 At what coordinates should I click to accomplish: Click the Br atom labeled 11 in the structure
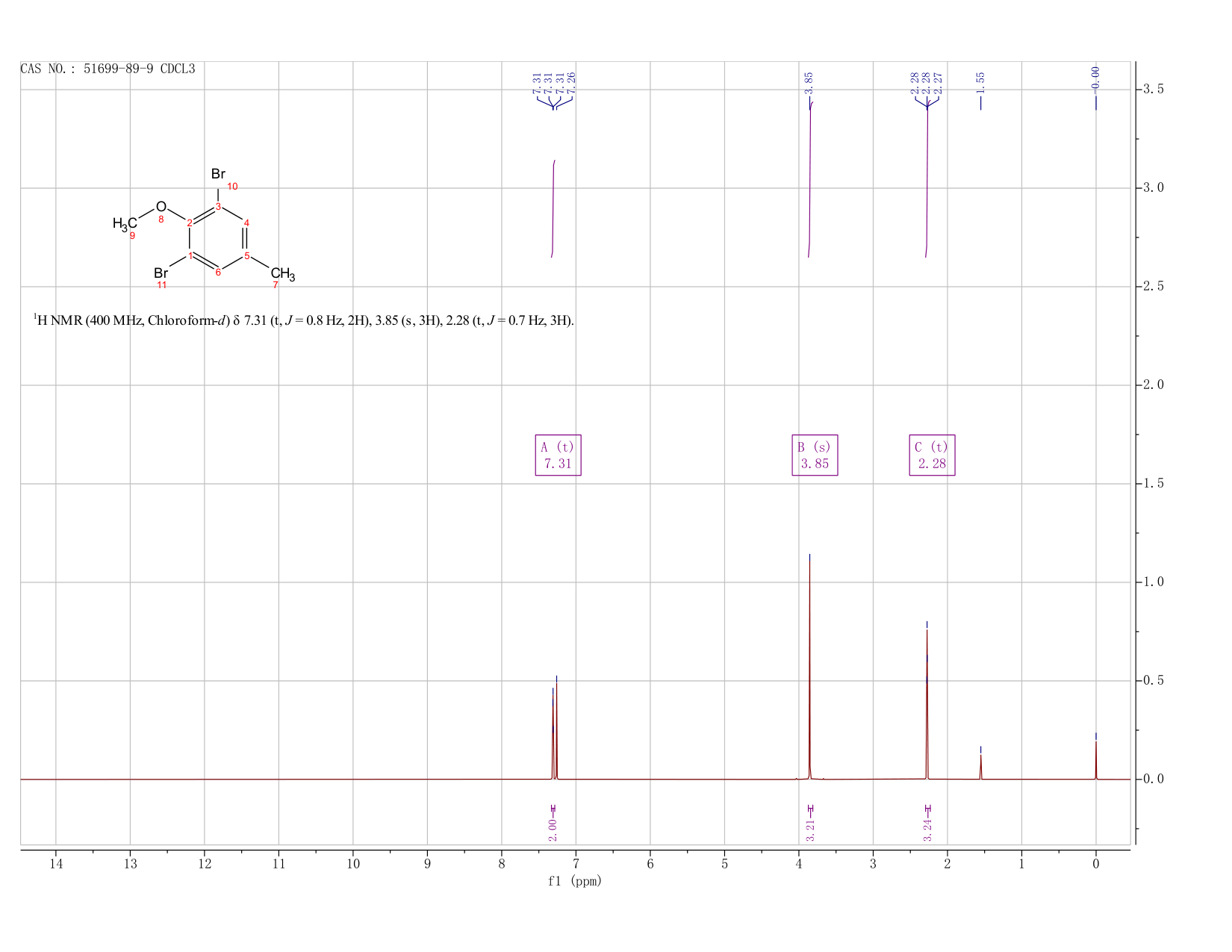pyautogui.click(x=161, y=273)
